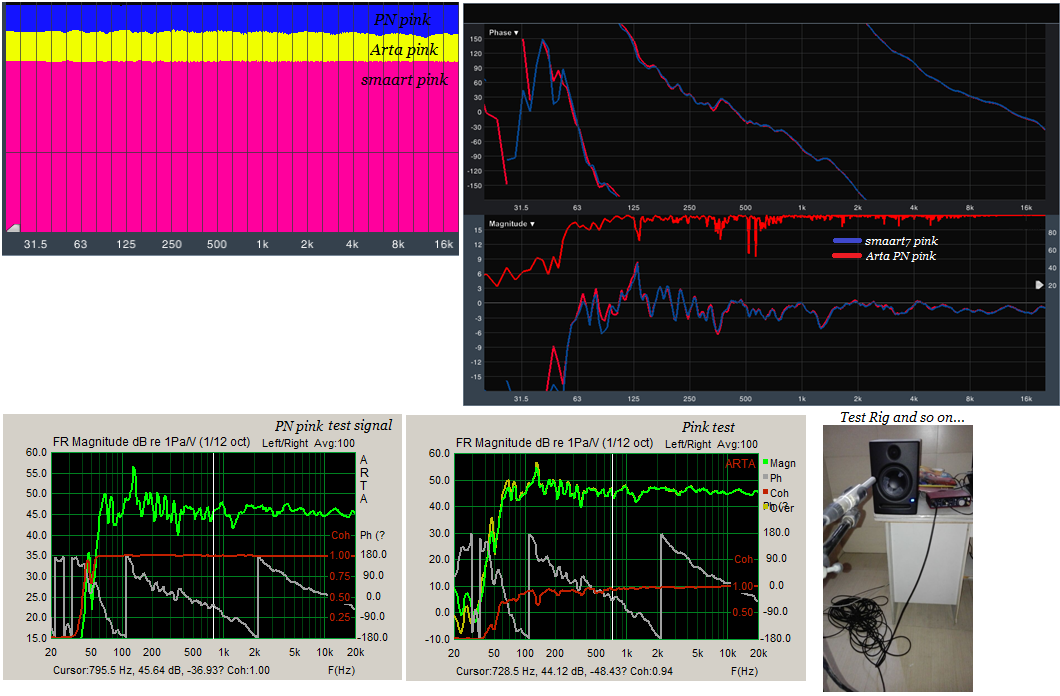Click the 'PN pink' label on the blue band
Screen dimensions: 1060x696
(402, 20)
